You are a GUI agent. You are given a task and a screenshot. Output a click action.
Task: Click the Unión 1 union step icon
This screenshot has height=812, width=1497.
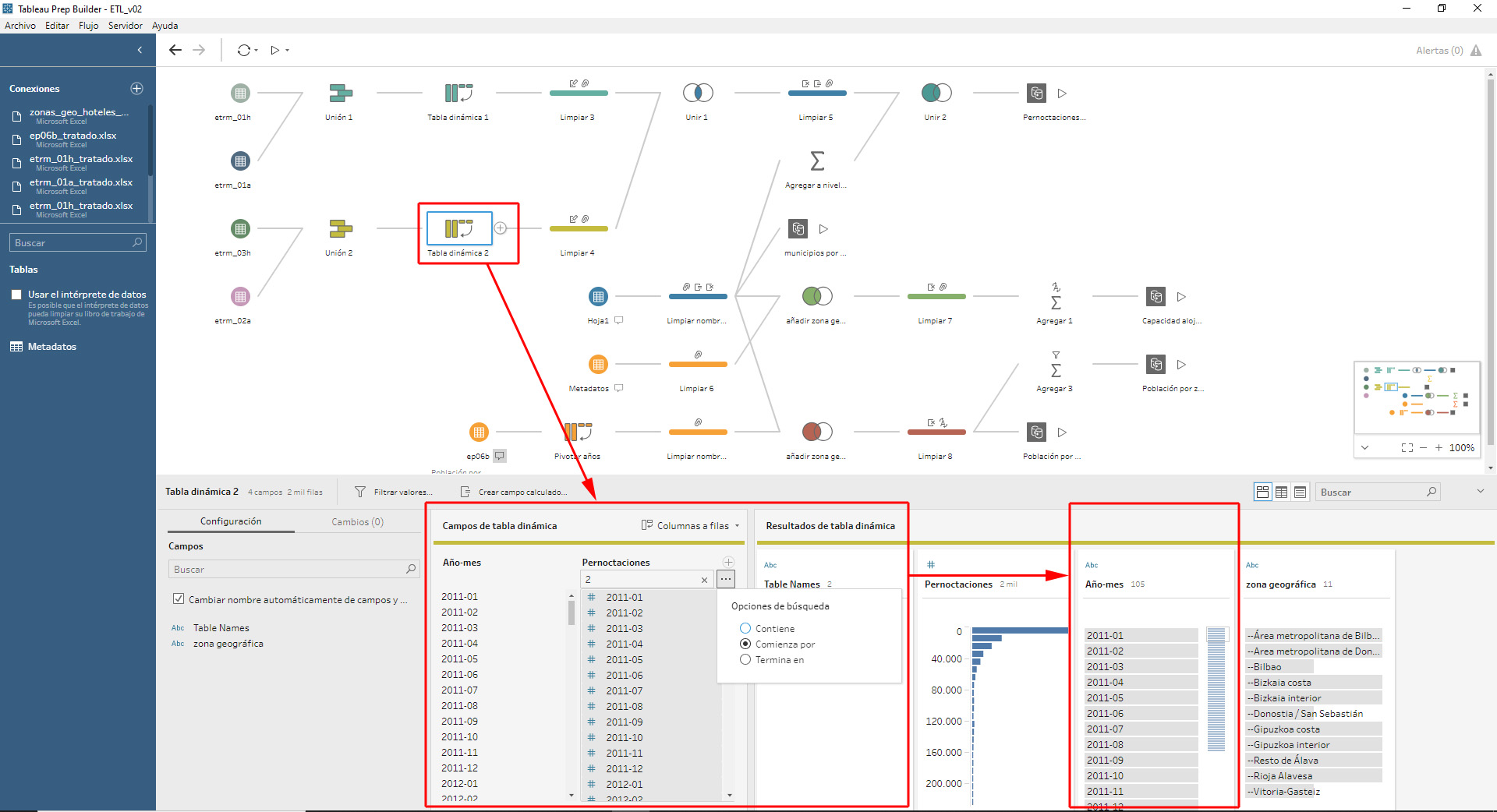[340, 93]
